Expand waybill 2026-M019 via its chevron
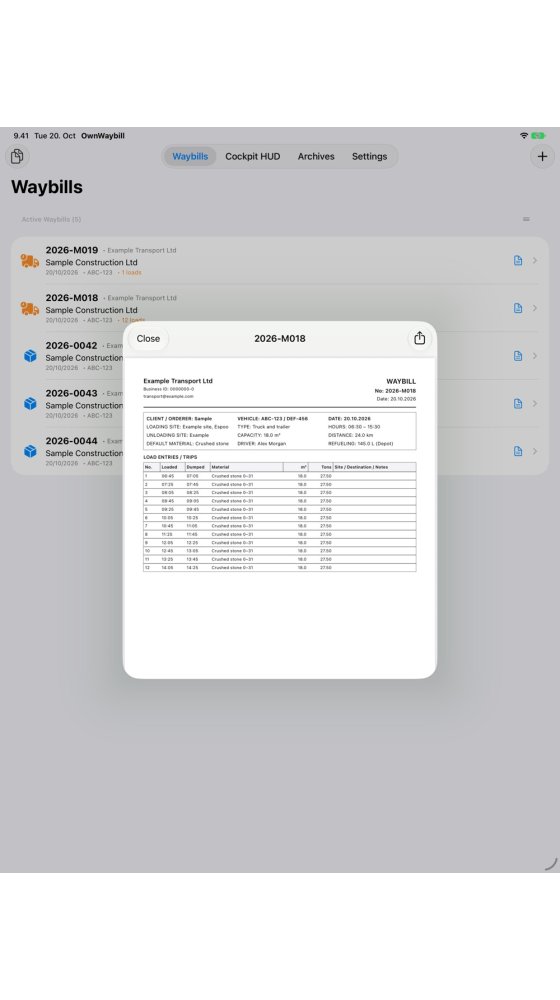 point(535,260)
